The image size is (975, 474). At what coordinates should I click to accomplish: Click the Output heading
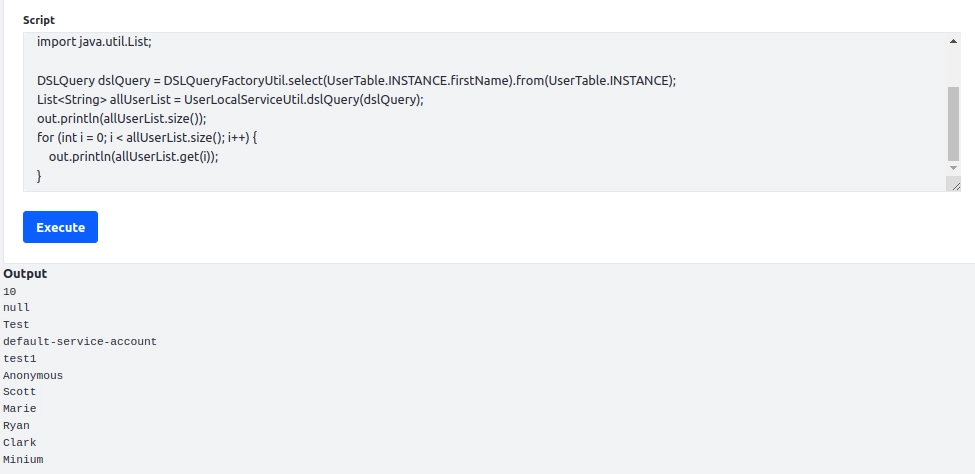coord(25,274)
